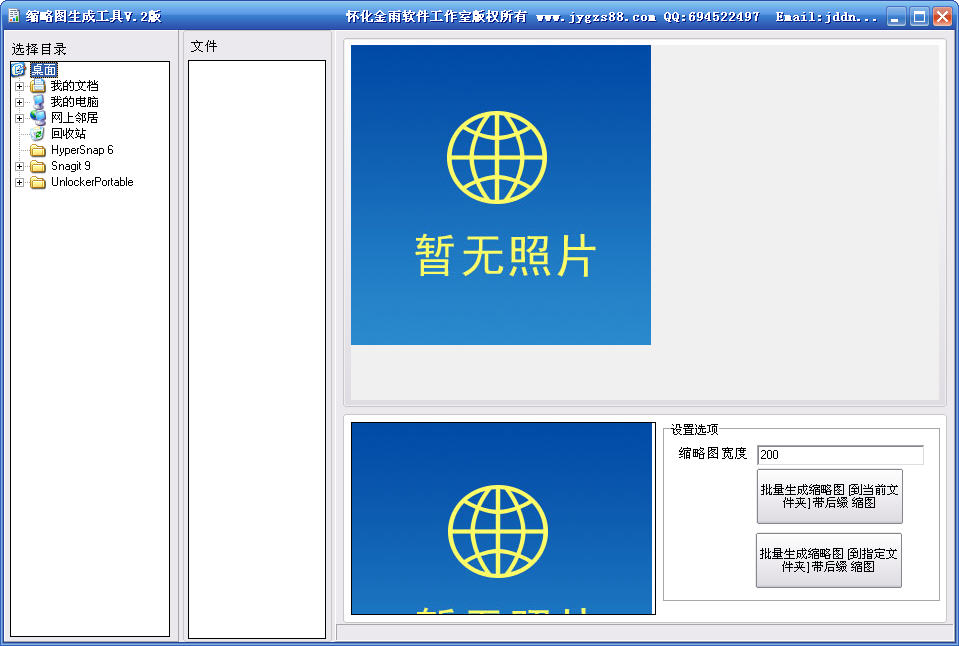Click the app icon in title bar
This screenshot has height=646, width=959.
[x=13, y=16]
